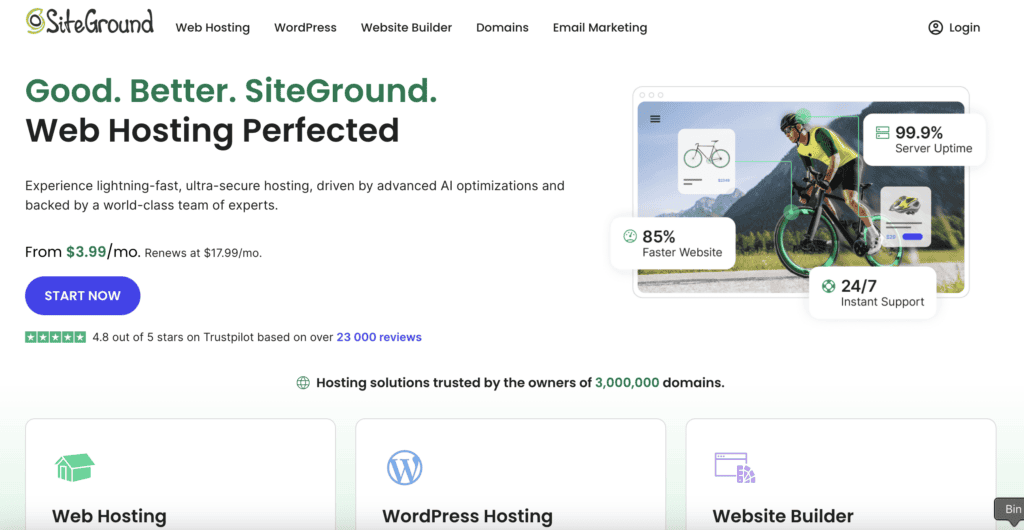Viewport: 1024px width, 530px height.
Task: Click the speedometer icon beside 85%
Action: pos(630,236)
